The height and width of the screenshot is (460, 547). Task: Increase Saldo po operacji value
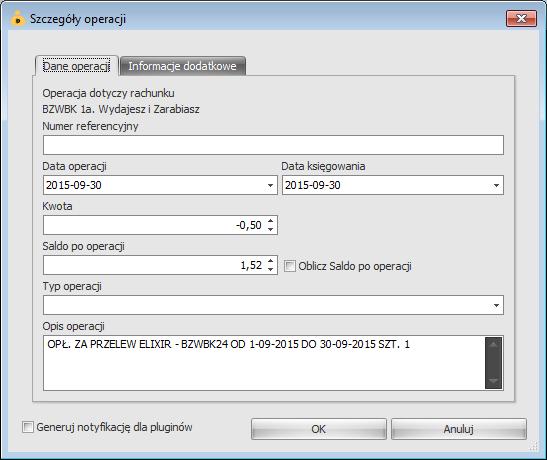tap(271, 261)
